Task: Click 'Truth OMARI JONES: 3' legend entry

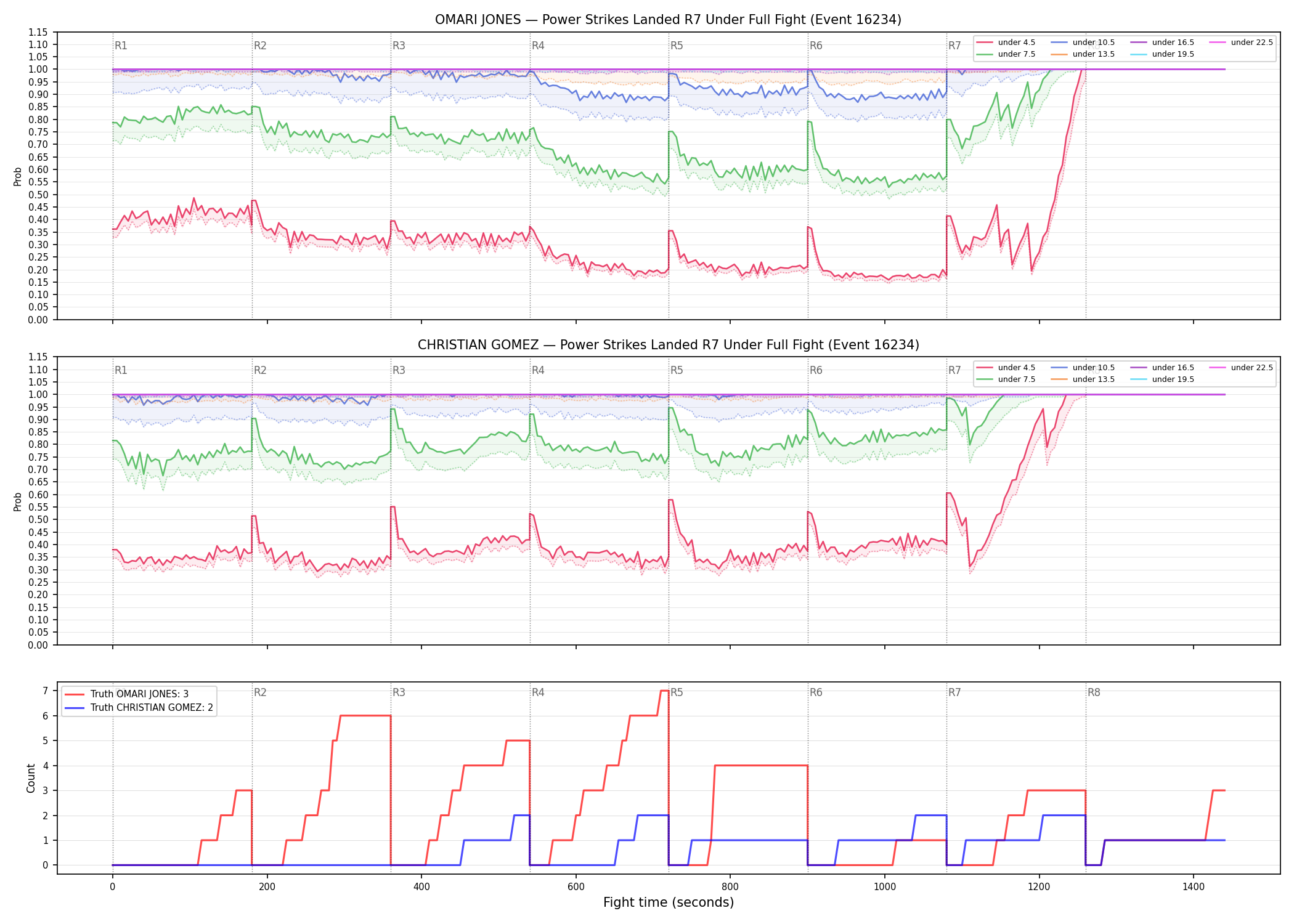Action: tap(126, 694)
